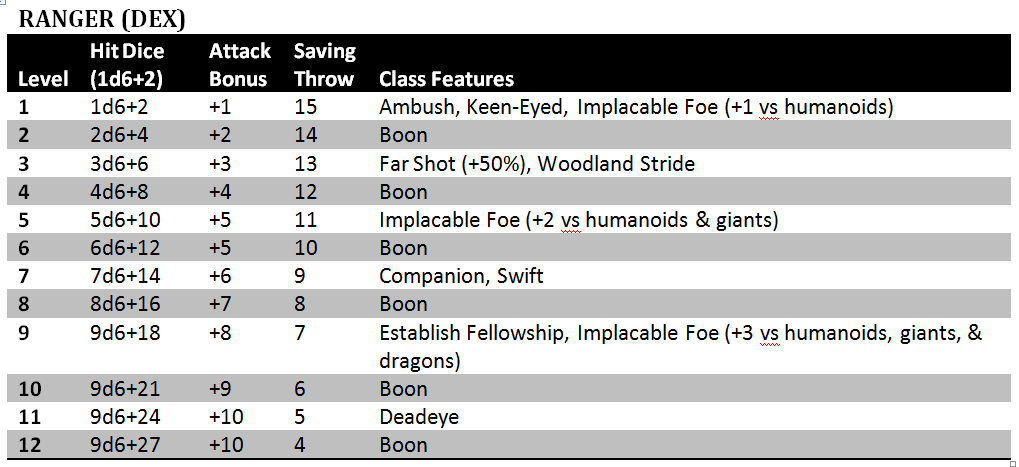Viewport: 1019px width, 467px height.
Task: Click the Class Features column header
Action: [x=447, y=79]
